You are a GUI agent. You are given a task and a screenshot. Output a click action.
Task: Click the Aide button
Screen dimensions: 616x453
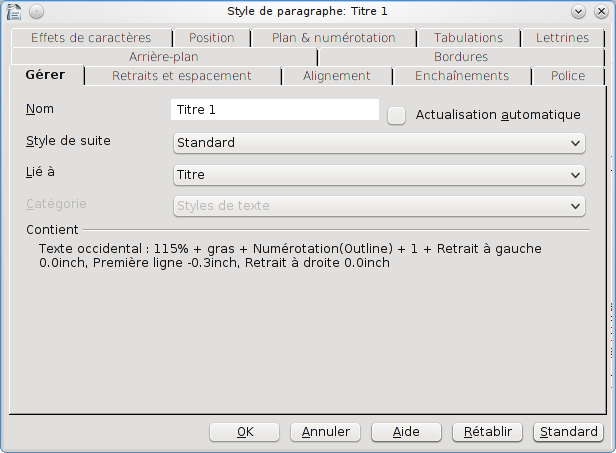tap(407, 432)
